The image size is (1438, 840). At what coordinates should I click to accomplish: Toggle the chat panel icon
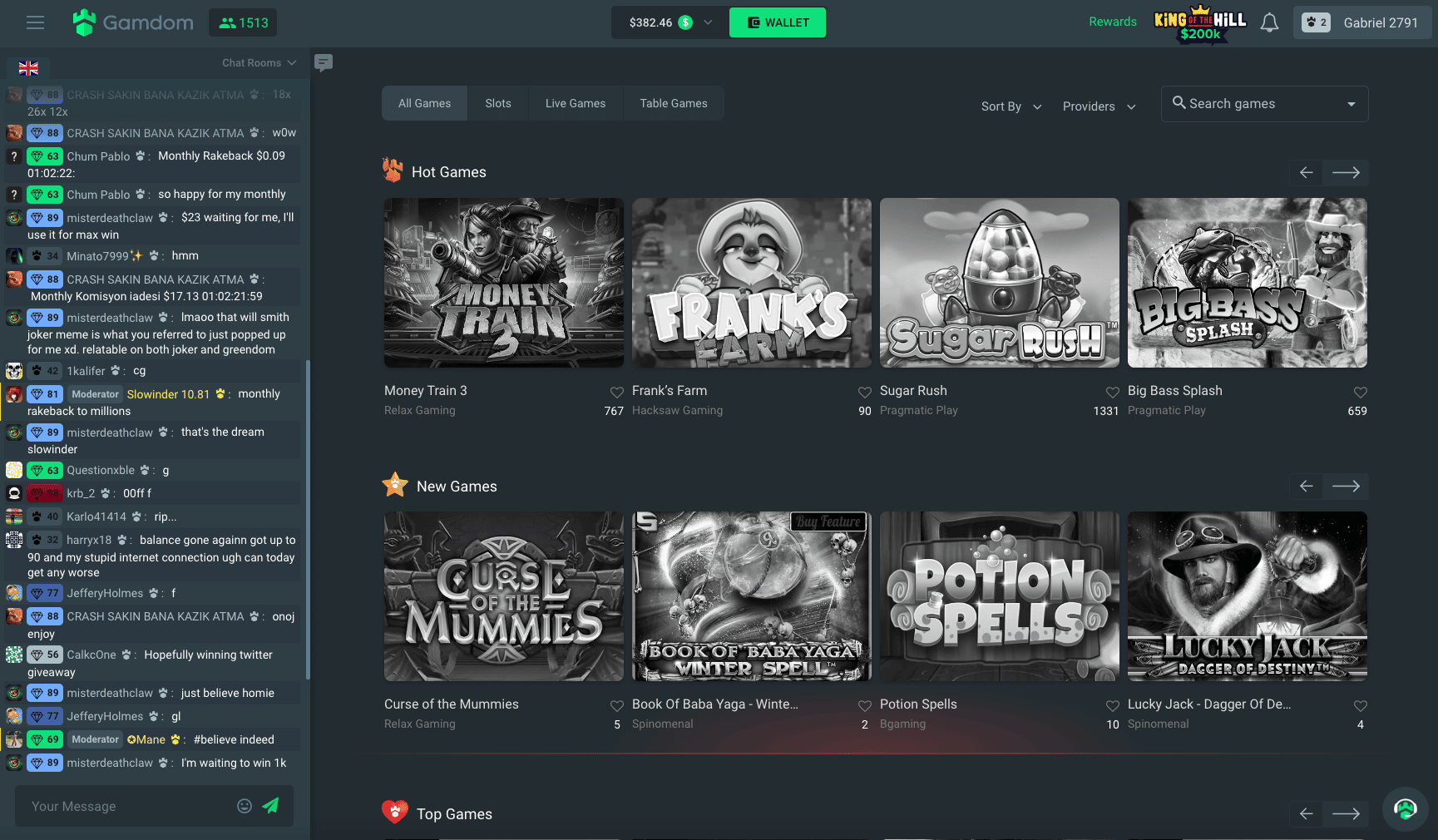tap(324, 62)
